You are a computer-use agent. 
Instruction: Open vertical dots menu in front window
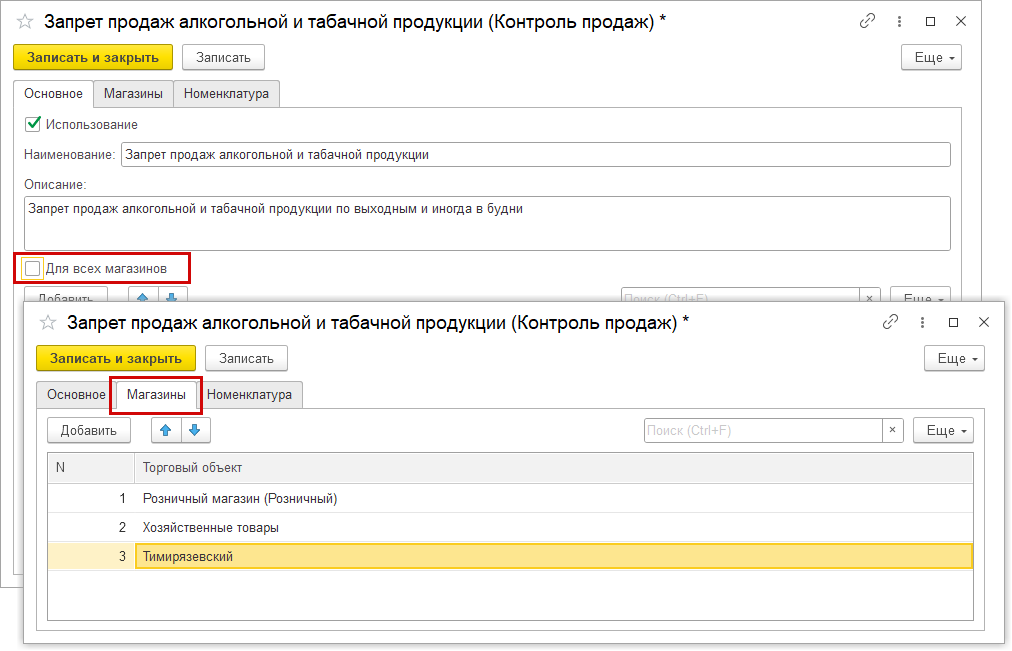pos(921,322)
